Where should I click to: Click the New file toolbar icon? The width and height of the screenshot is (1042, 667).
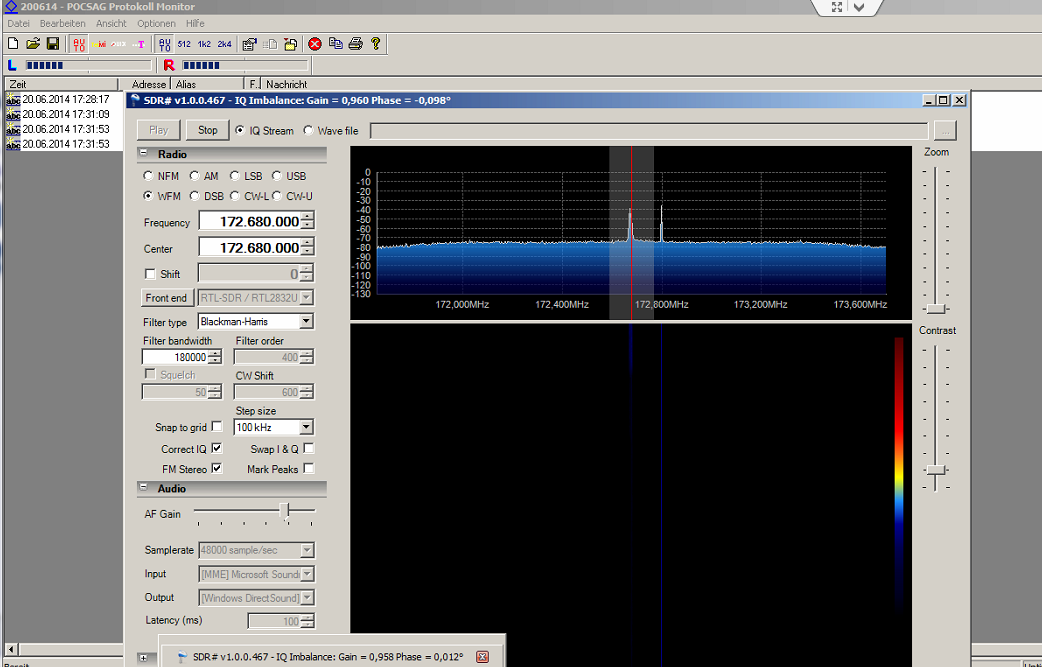point(13,44)
